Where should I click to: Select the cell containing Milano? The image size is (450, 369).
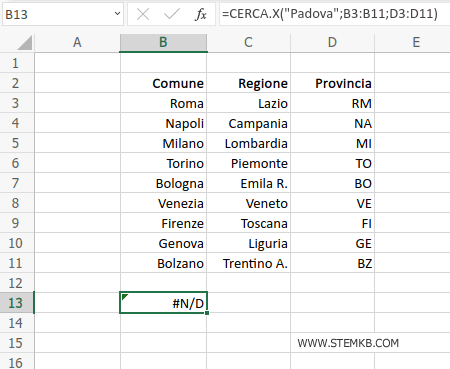click(x=164, y=143)
